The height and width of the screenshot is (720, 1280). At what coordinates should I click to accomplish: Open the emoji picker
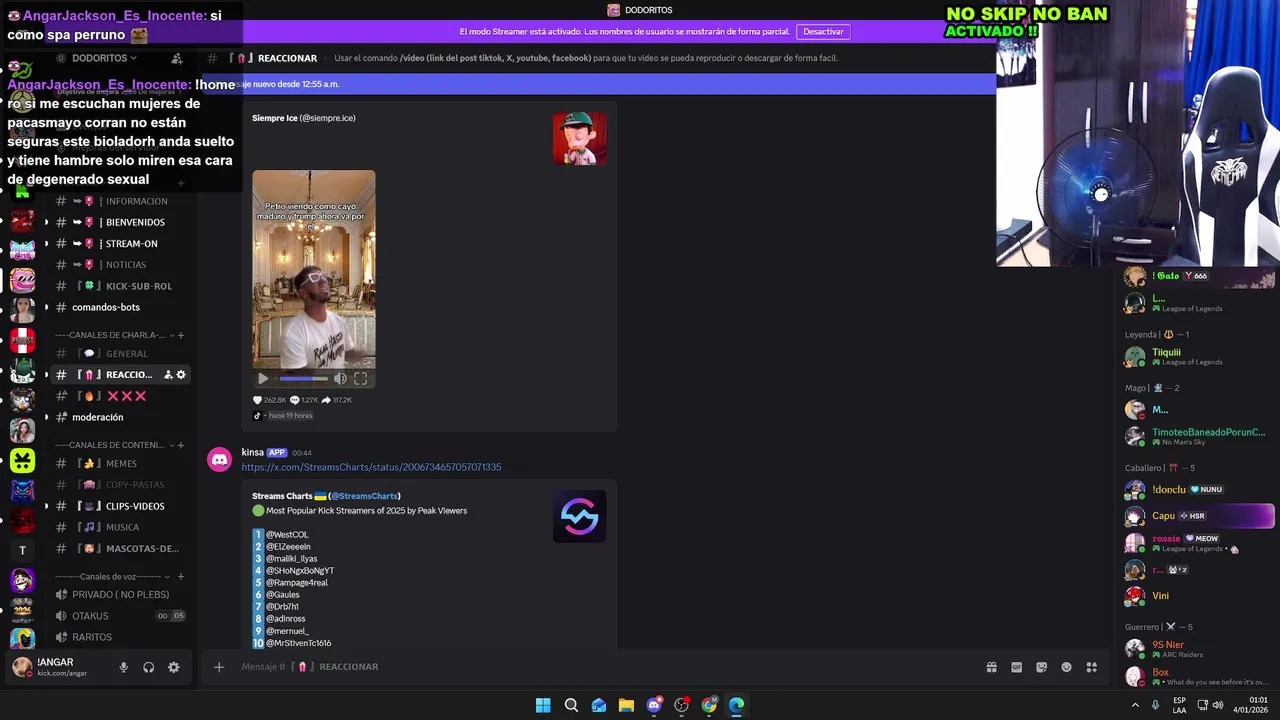tap(1067, 667)
